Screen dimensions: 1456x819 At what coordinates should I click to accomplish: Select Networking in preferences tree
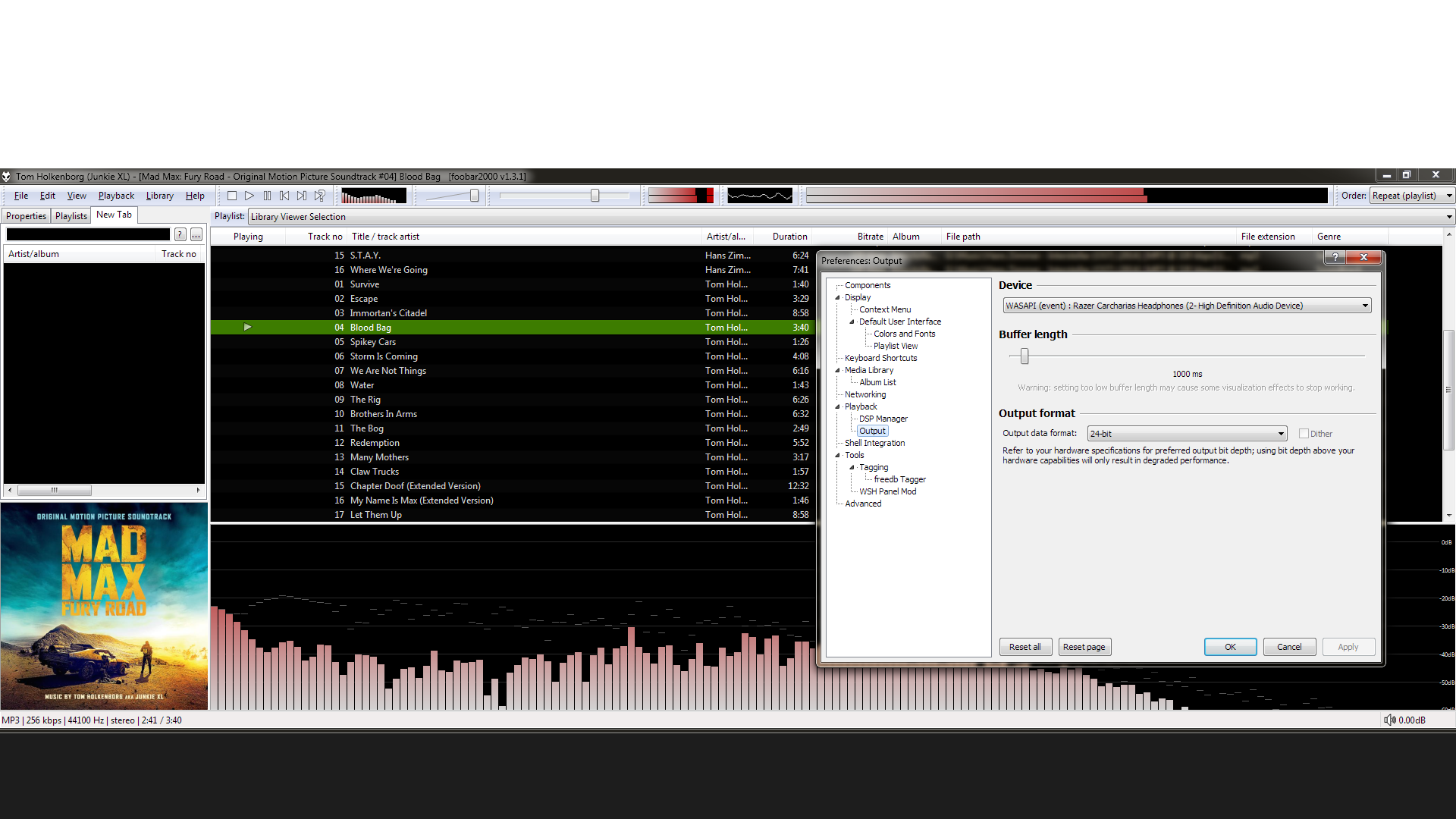pyautogui.click(x=865, y=394)
